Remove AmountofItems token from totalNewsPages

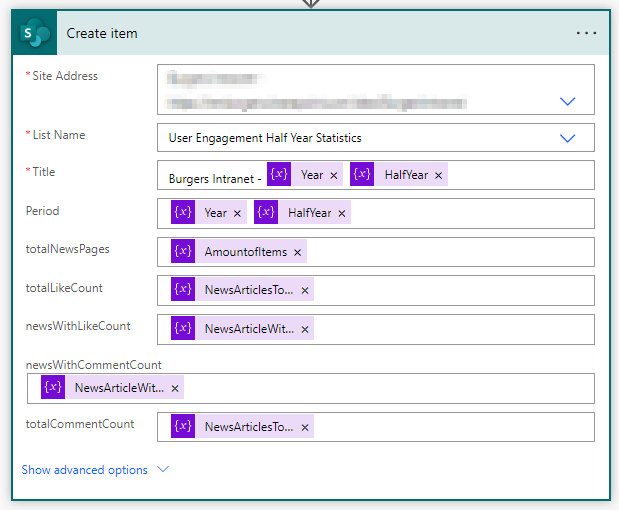tap(298, 252)
